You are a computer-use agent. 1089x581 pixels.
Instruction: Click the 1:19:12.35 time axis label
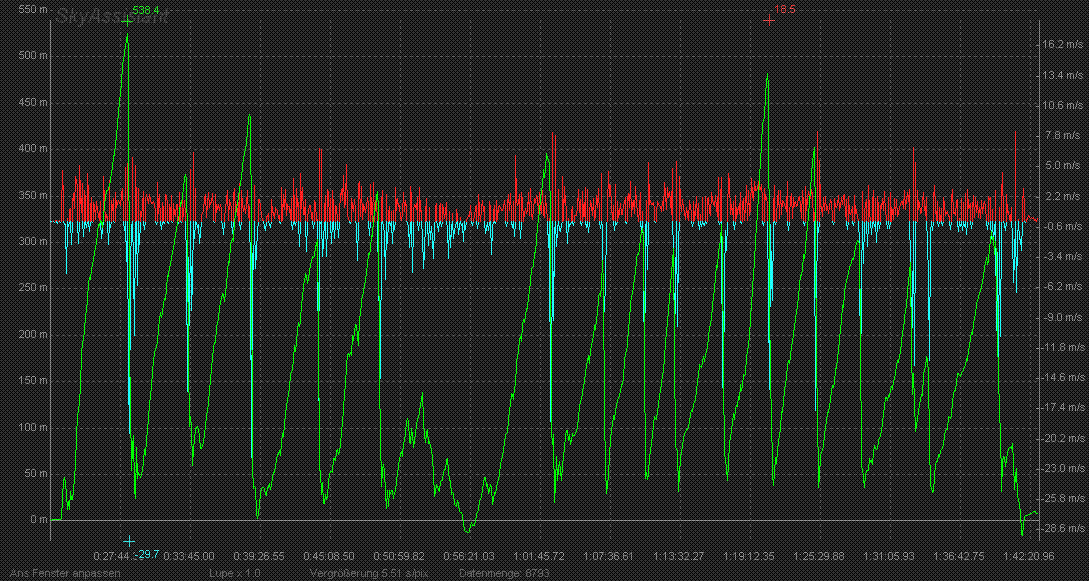[748, 555]
